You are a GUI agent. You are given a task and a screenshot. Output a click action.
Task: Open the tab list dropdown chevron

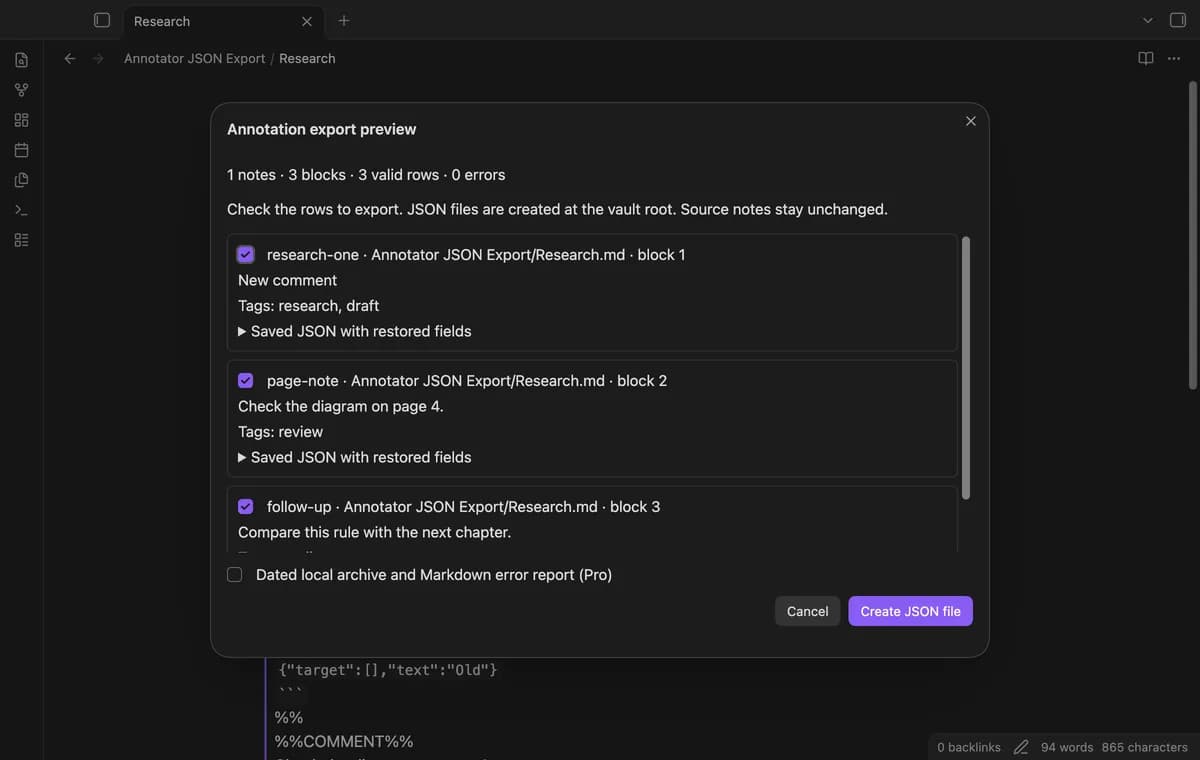pyautogui.click(x=1148, y=20)
